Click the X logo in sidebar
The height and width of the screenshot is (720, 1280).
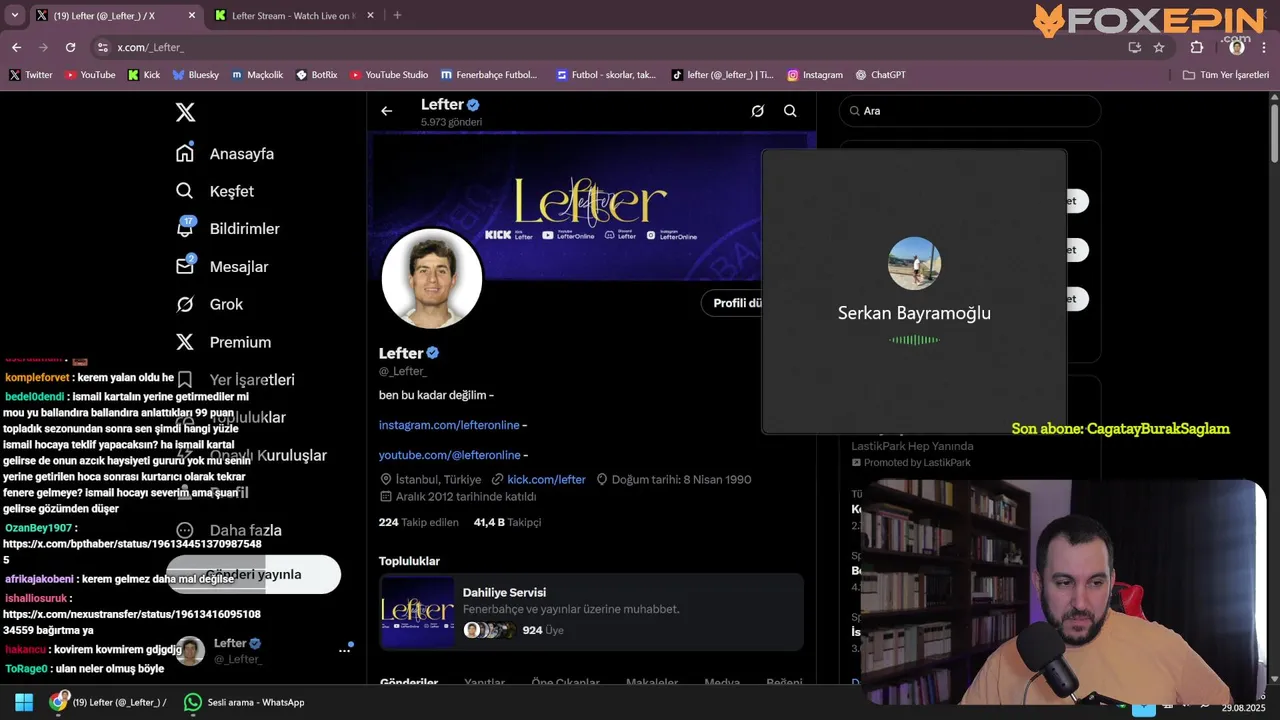(185, 112)
